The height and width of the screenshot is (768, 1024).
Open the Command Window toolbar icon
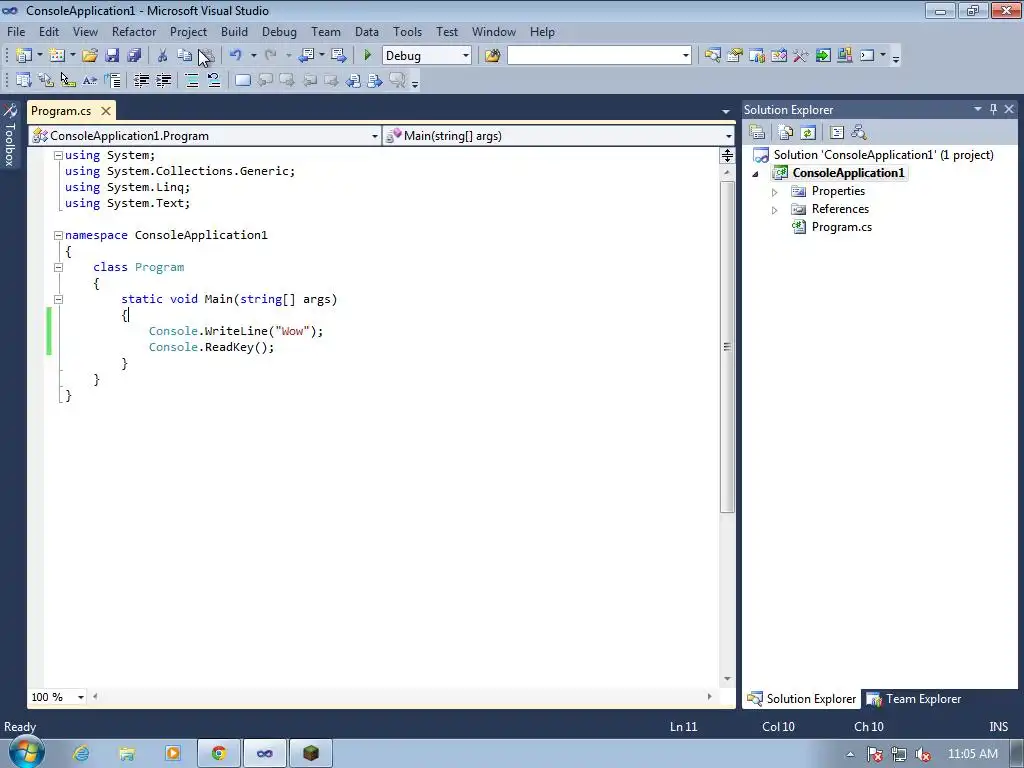[867, 56]
